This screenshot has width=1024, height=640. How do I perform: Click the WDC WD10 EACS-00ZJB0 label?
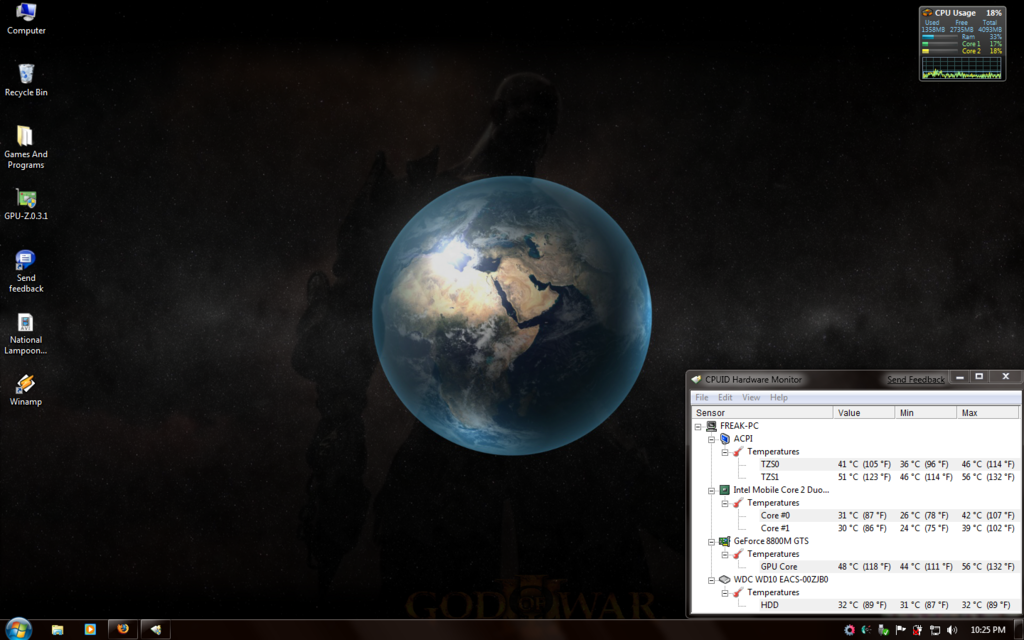pos(781,579)
